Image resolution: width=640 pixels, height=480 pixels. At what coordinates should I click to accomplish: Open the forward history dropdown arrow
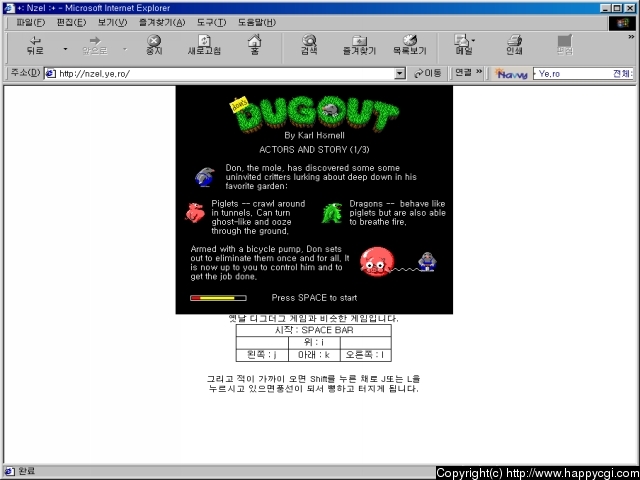[x=125, y=49]
